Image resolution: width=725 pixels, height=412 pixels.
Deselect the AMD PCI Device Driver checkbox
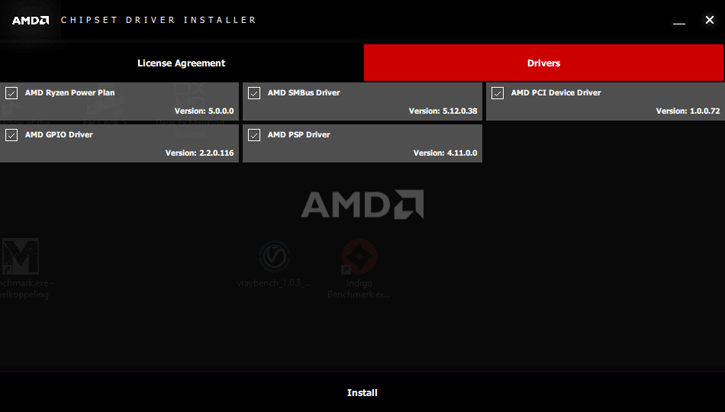coord(497,93)
